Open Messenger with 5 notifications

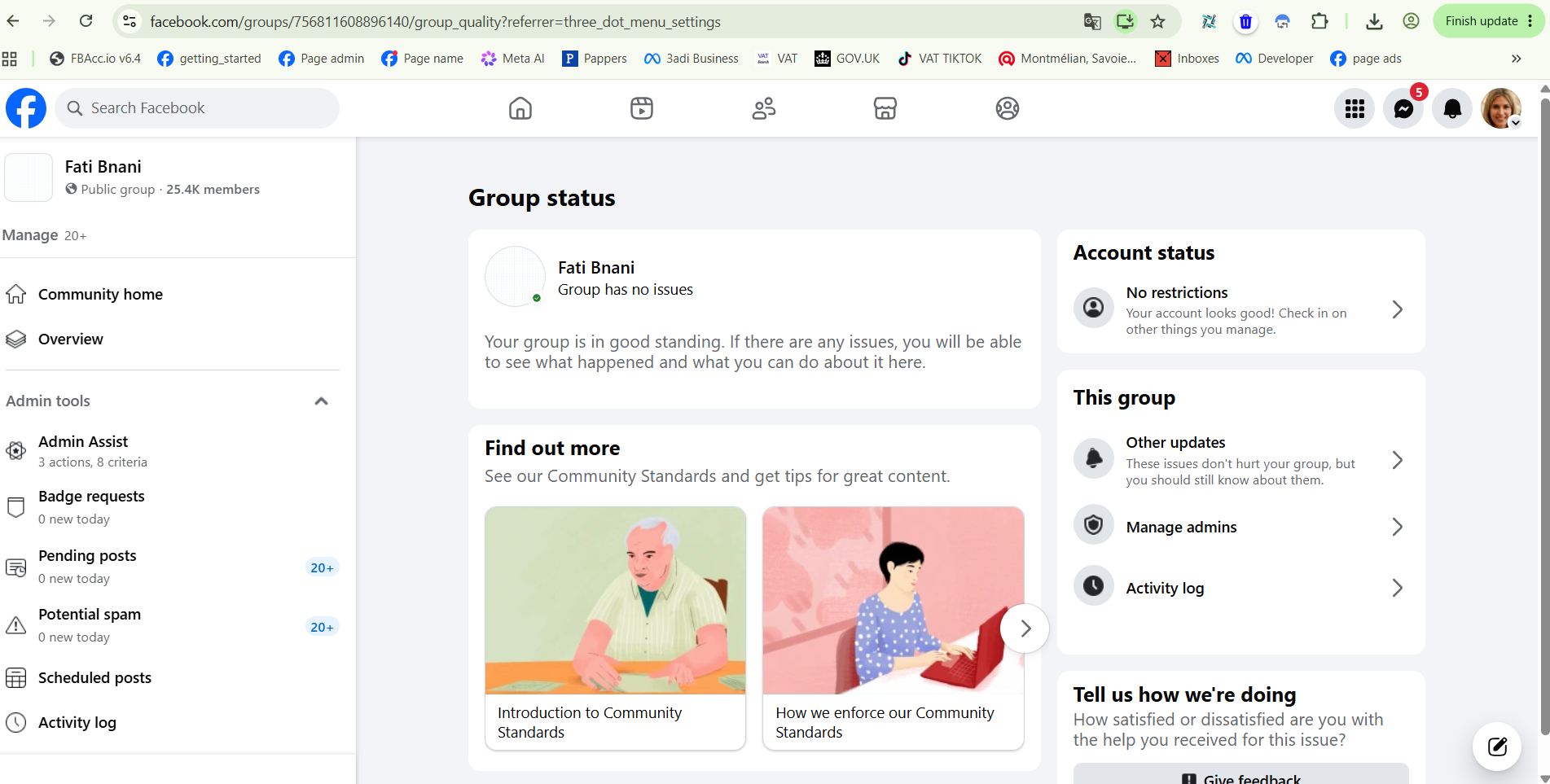tap(1403, 108)
